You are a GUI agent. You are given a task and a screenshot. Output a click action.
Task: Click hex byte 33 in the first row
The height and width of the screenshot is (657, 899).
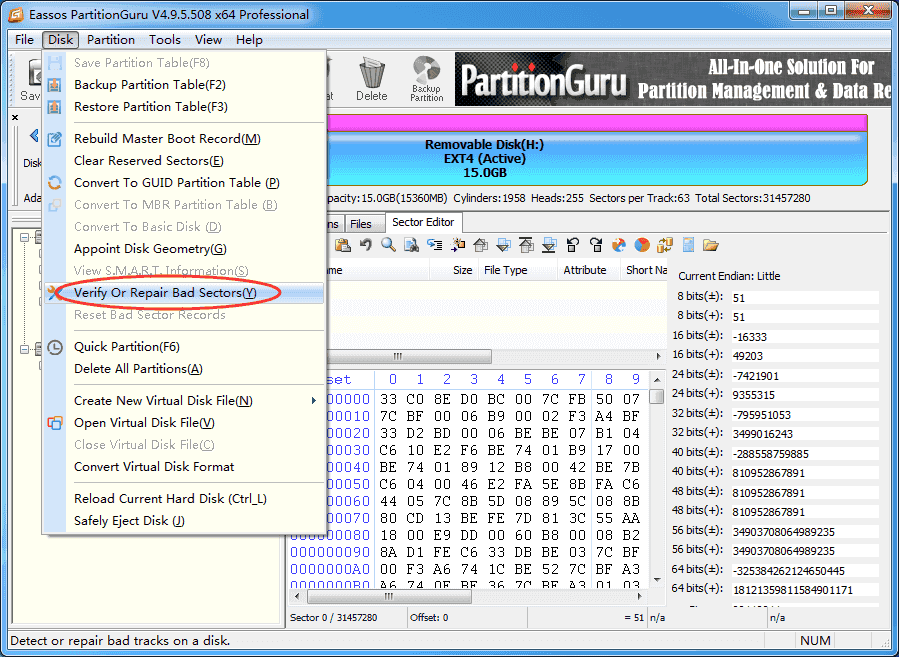tap(388, 399)
